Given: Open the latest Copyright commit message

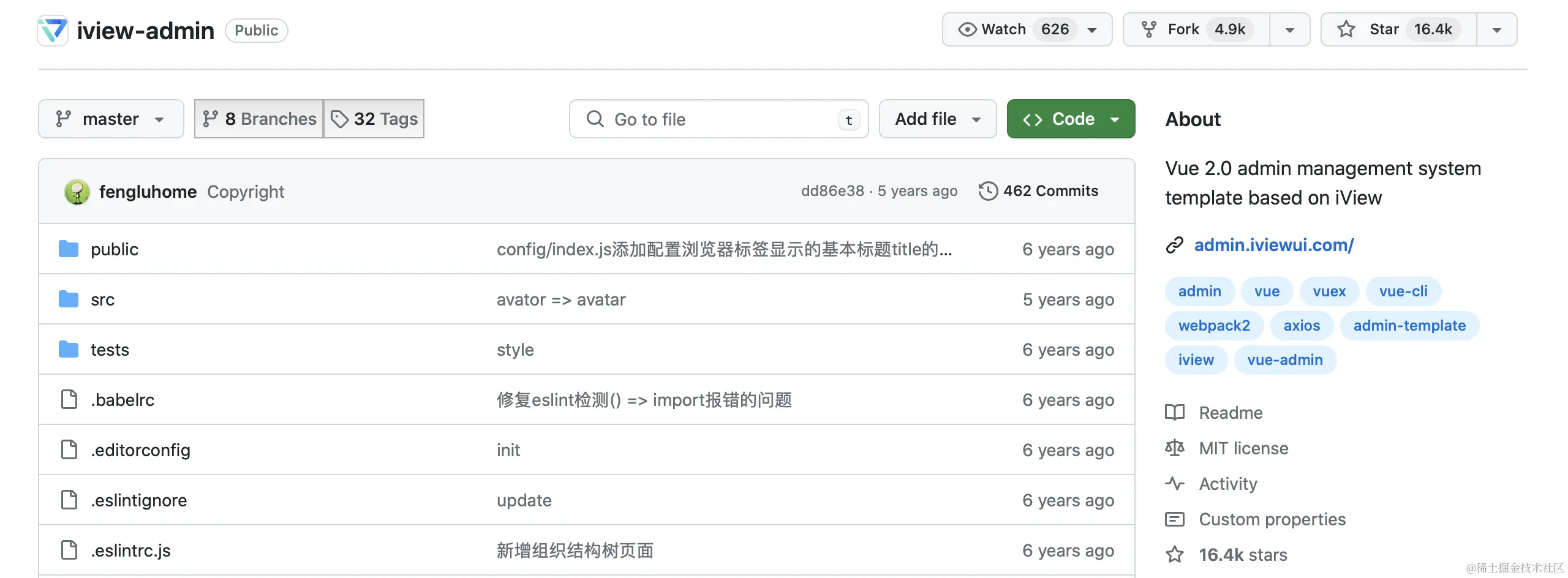Looking at the screenshot, I should pyautogui.click(x=246, y=192).
